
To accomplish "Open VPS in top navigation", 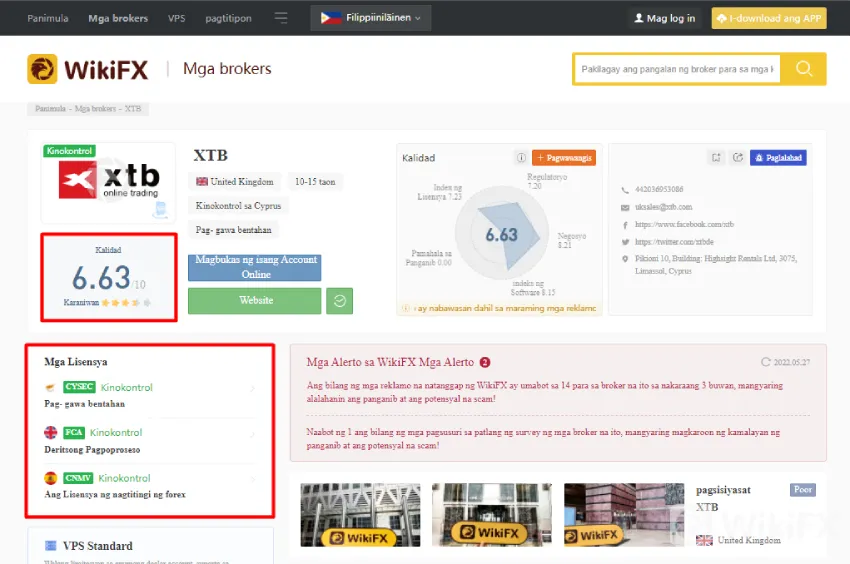I will tap(177, 18).
